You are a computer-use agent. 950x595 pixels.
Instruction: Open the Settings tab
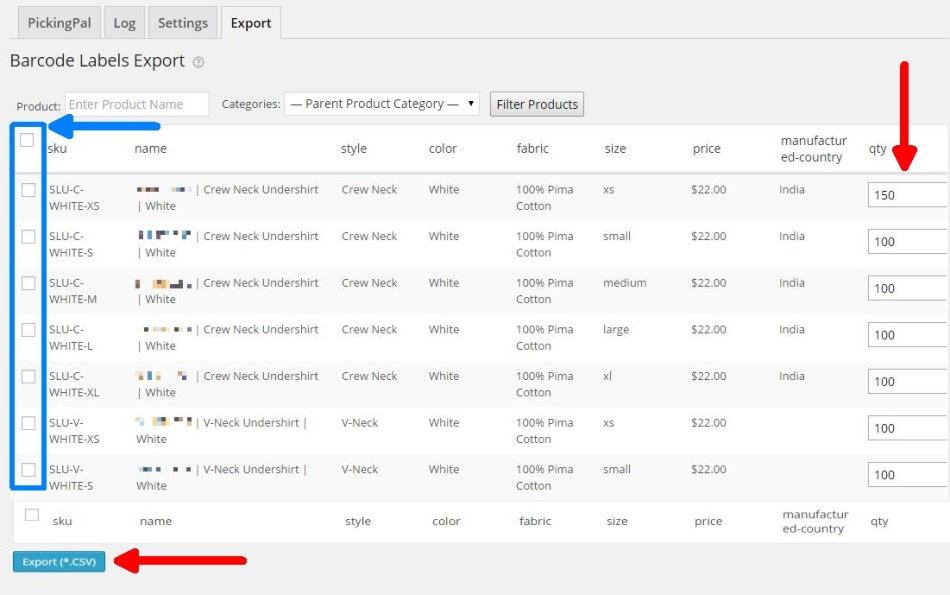(x=182, y=21)
